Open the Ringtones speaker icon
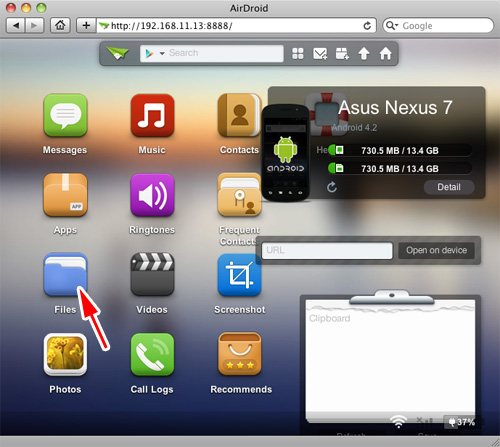Screen dimensions: 500x447 pyautogui.click(x=152, y=195)
